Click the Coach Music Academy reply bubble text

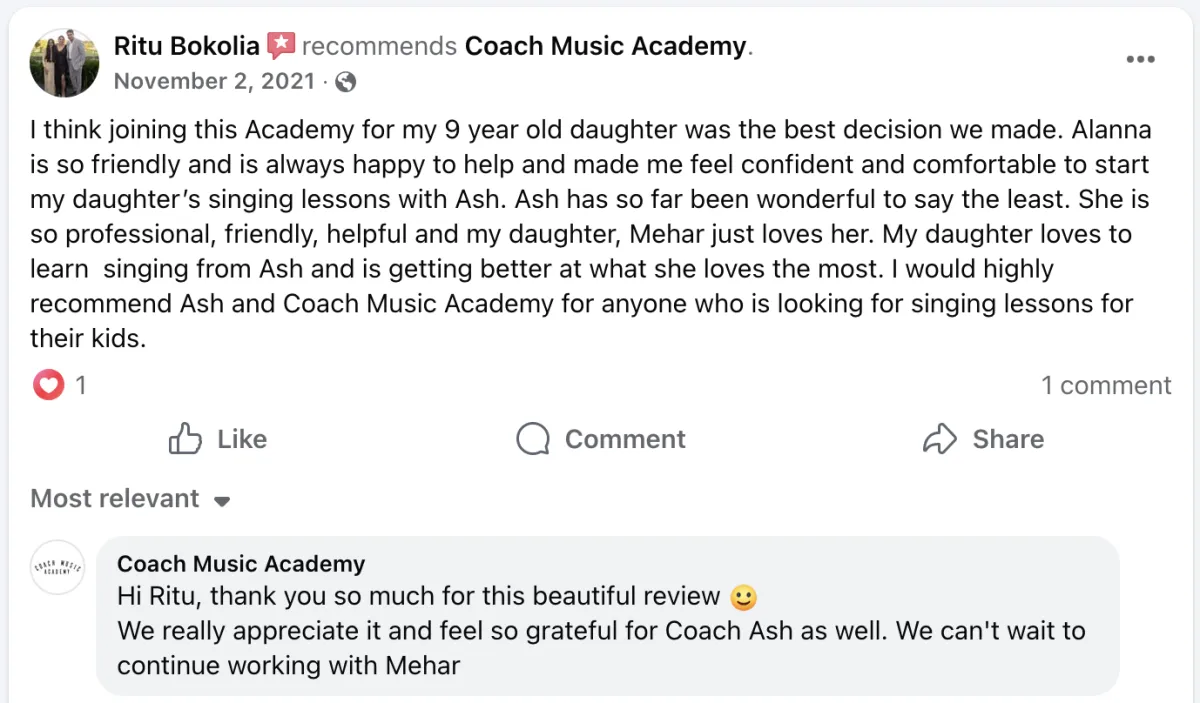(600, 632)
